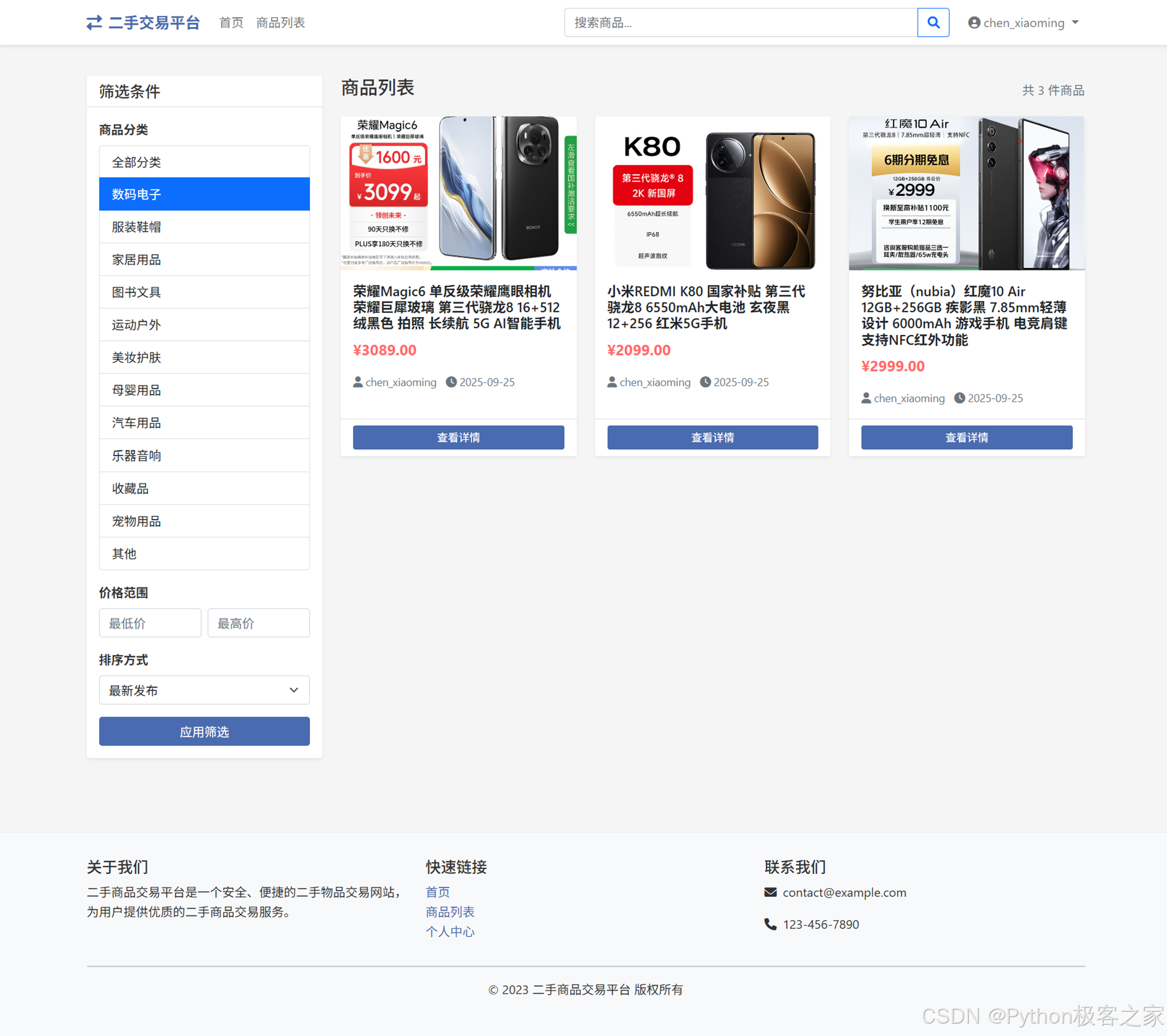Viewport: 1167px width, 1036px height.
Task: Click the magnifier search button
Action: pos(933,22)
